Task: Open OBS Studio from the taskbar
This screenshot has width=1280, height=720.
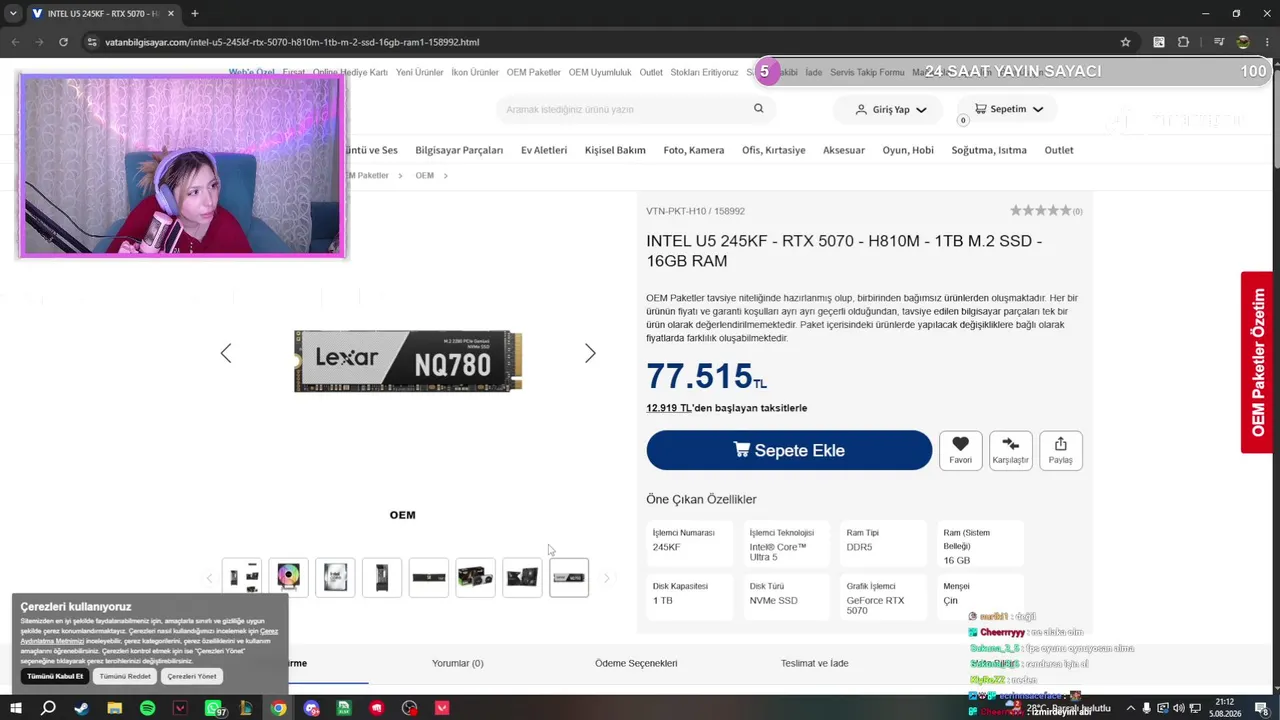Action: tap(409, 708)
